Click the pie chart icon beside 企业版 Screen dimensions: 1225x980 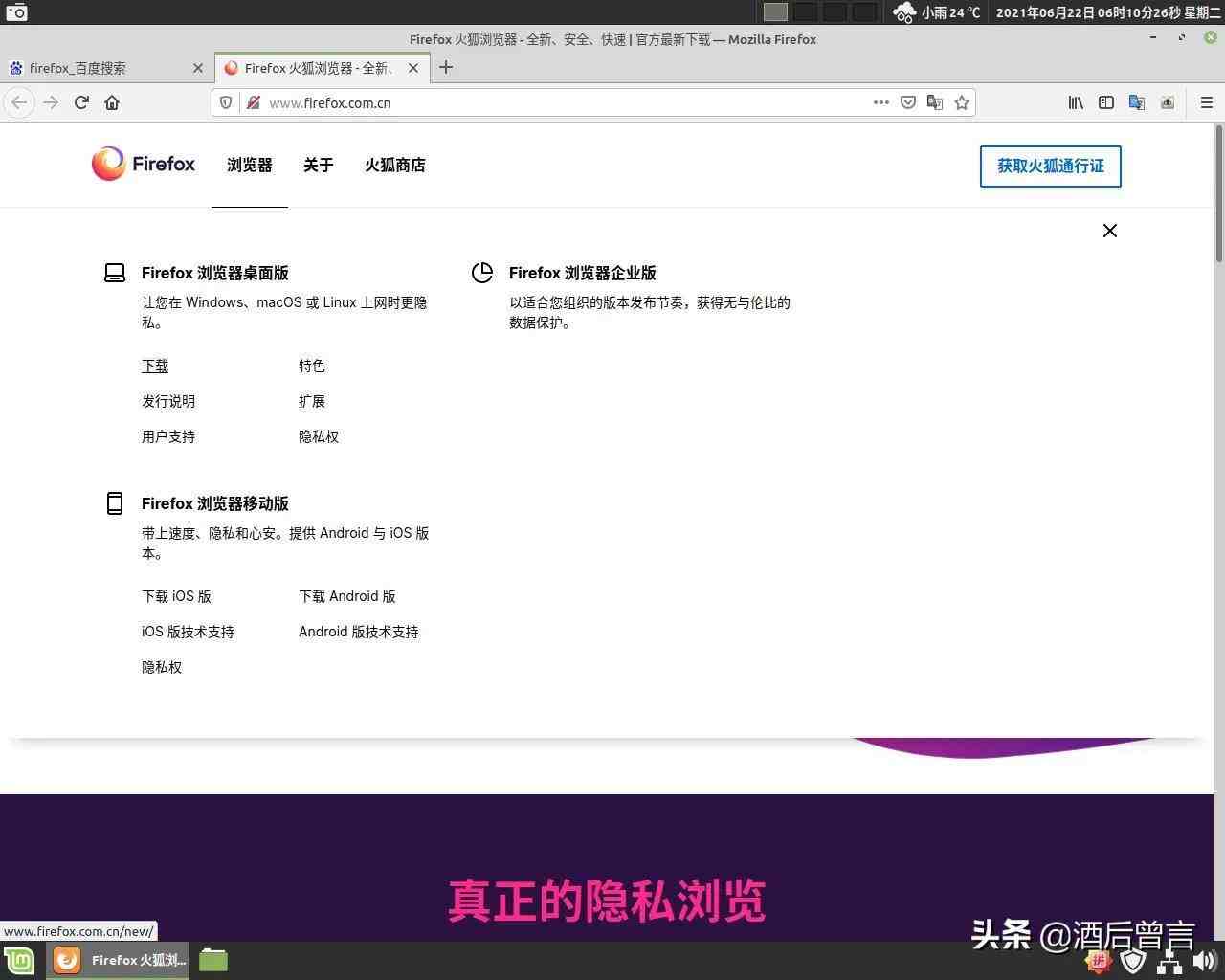(x=482, y=273)
